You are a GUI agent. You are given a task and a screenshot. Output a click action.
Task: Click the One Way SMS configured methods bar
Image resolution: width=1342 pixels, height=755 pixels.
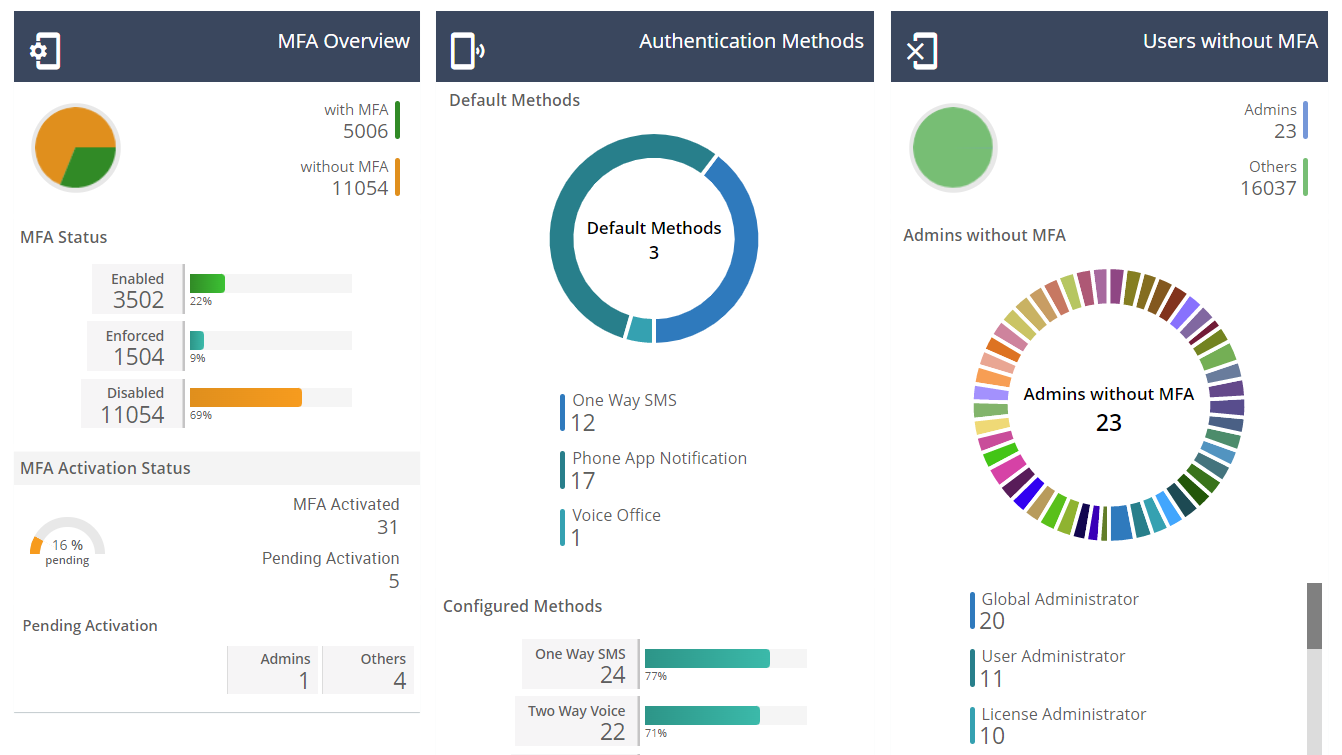[705, 658]
